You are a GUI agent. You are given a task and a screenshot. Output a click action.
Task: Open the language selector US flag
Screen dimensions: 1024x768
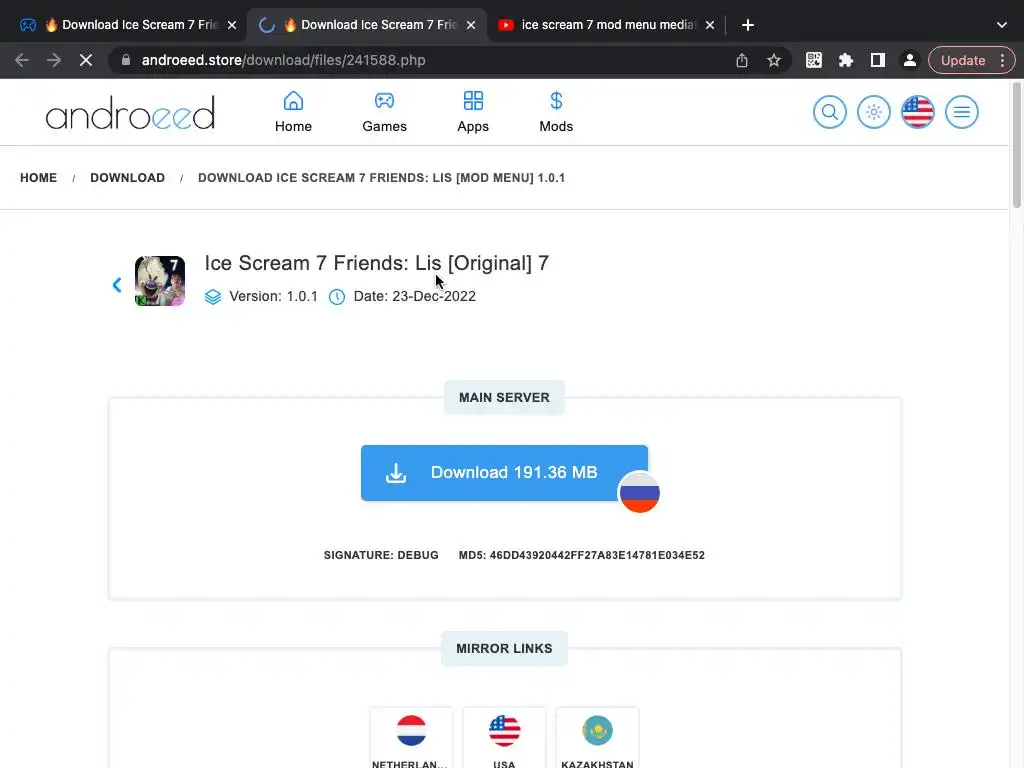(x=918, y=112)
